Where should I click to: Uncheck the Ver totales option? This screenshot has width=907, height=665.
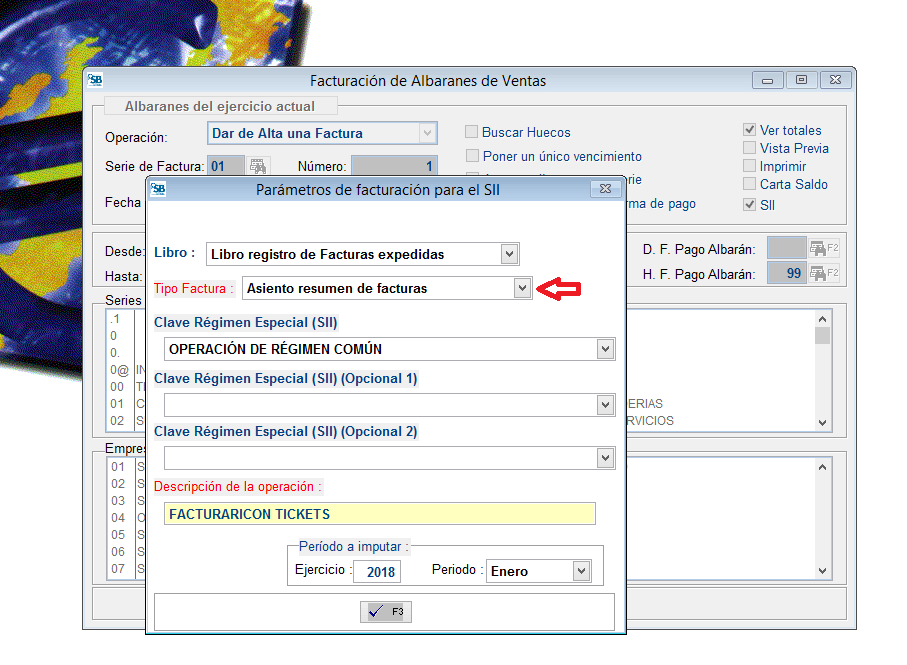tap(749, 129)
